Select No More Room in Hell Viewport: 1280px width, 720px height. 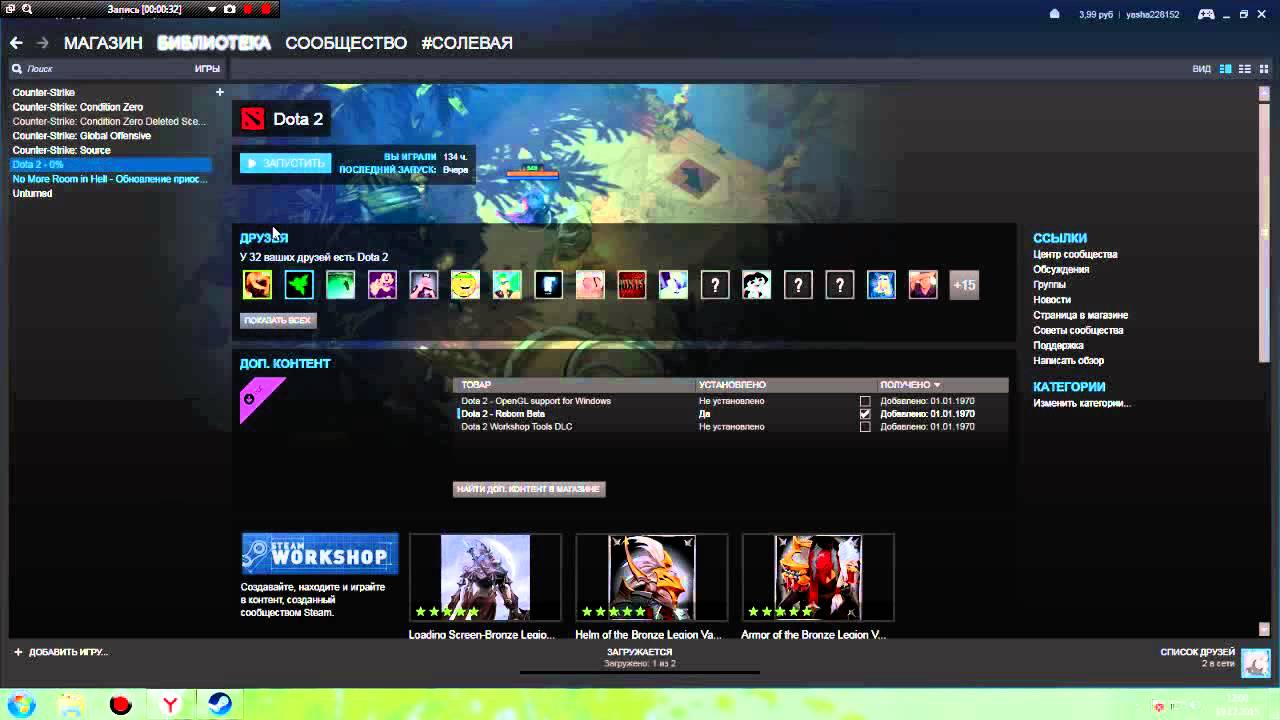pyautogui.click(x=111, y=179)
